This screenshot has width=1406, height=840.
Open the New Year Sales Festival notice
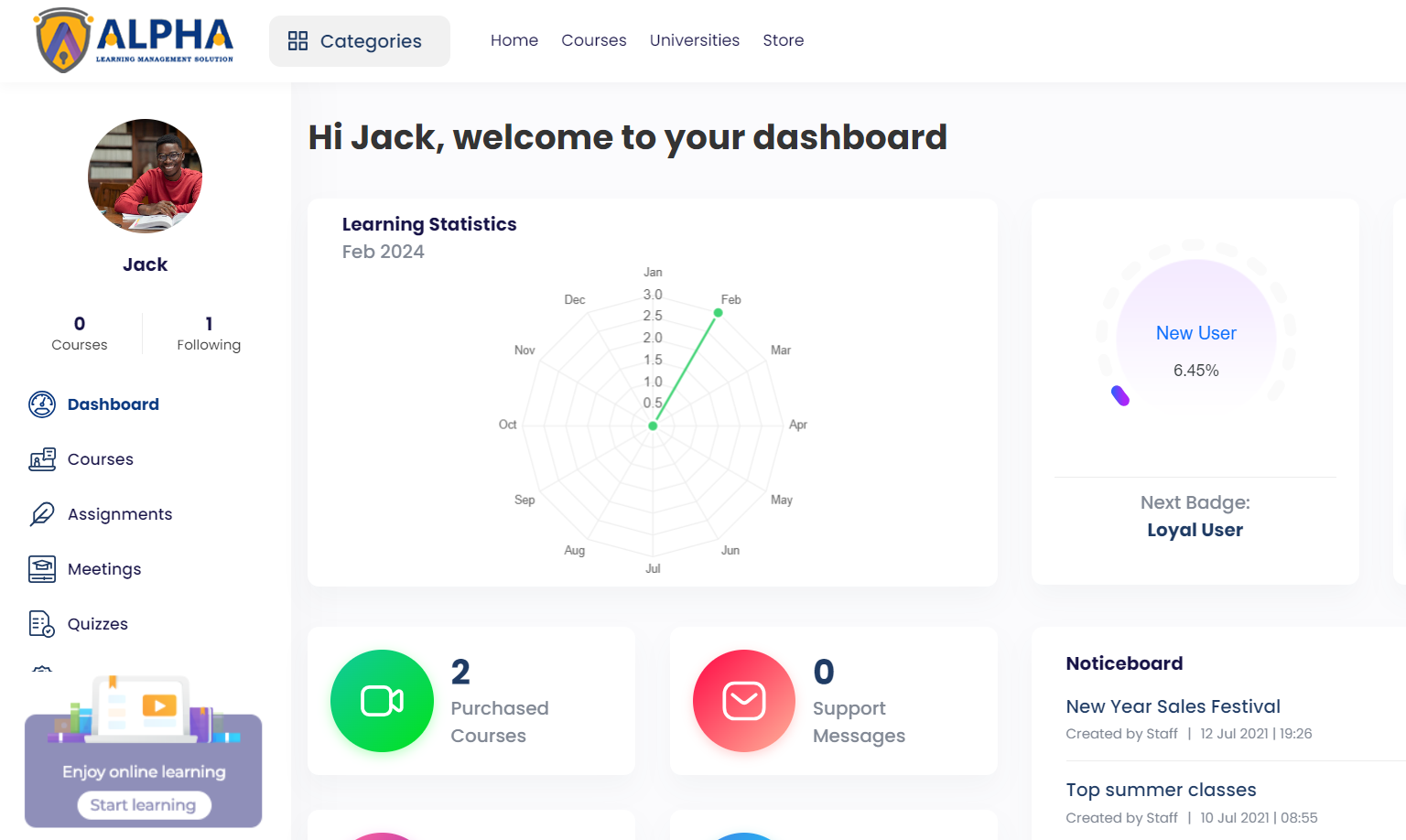(x=1173, y=706)
